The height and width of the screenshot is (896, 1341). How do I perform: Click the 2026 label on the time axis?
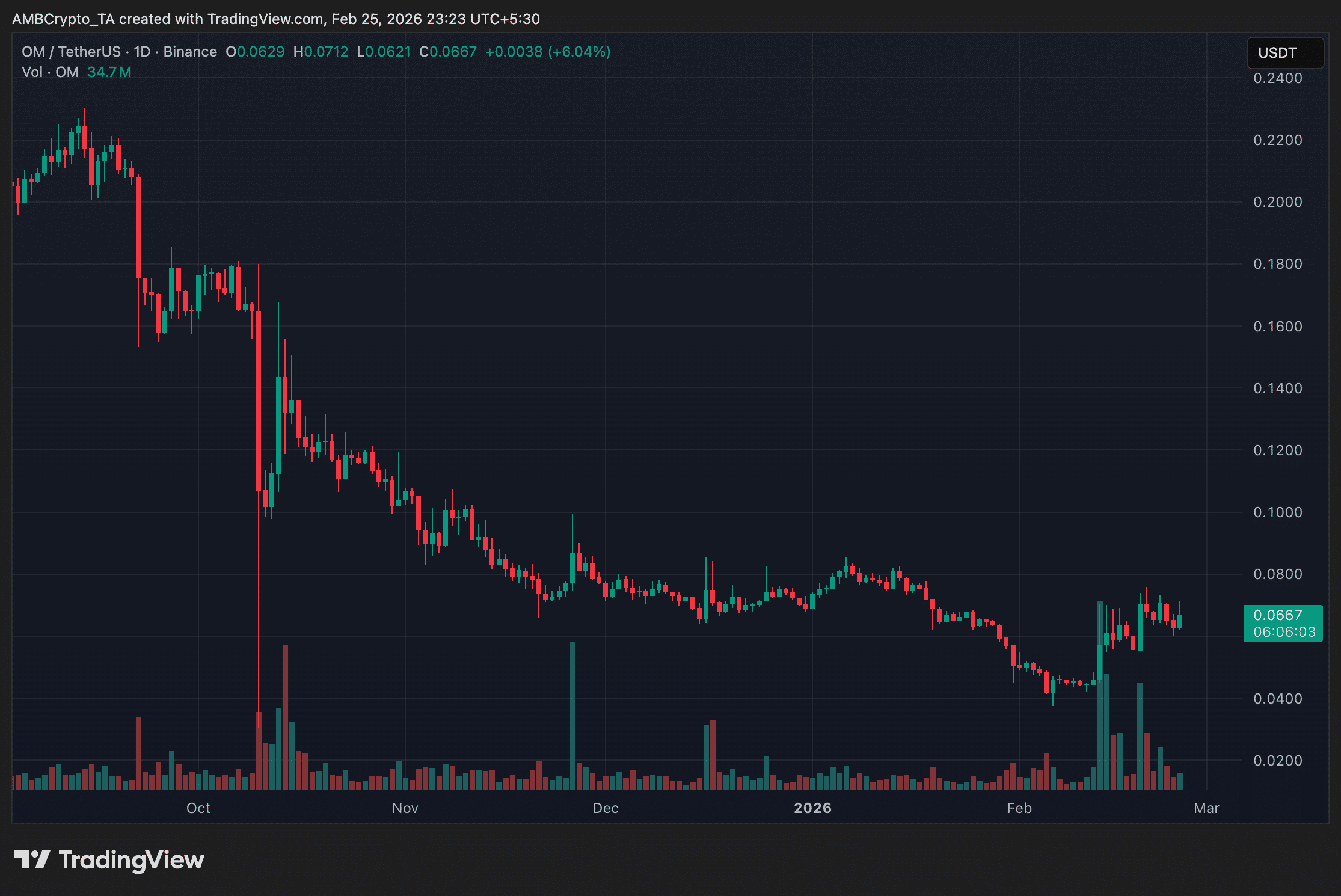[814, 808]
